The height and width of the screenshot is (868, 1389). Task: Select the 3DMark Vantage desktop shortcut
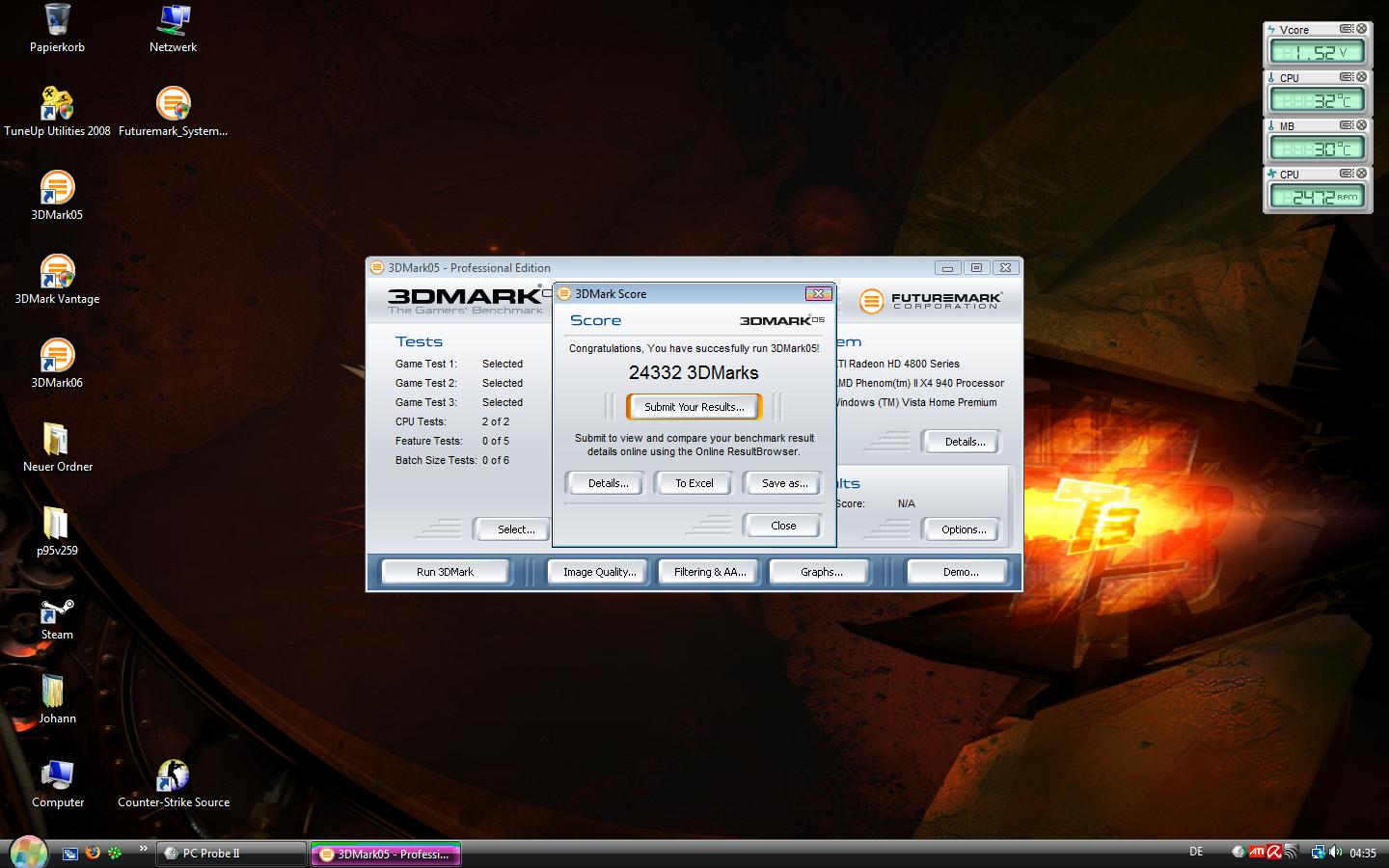(57, 280)
